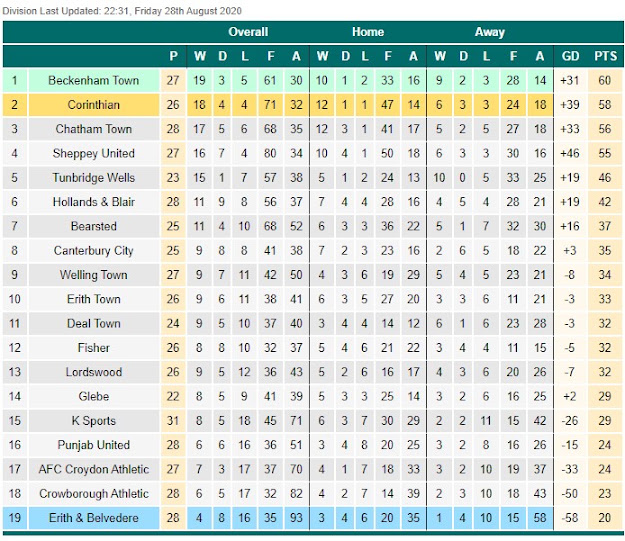
Task: Click Sheppey United's +46 goal difference
Action: 570,153
